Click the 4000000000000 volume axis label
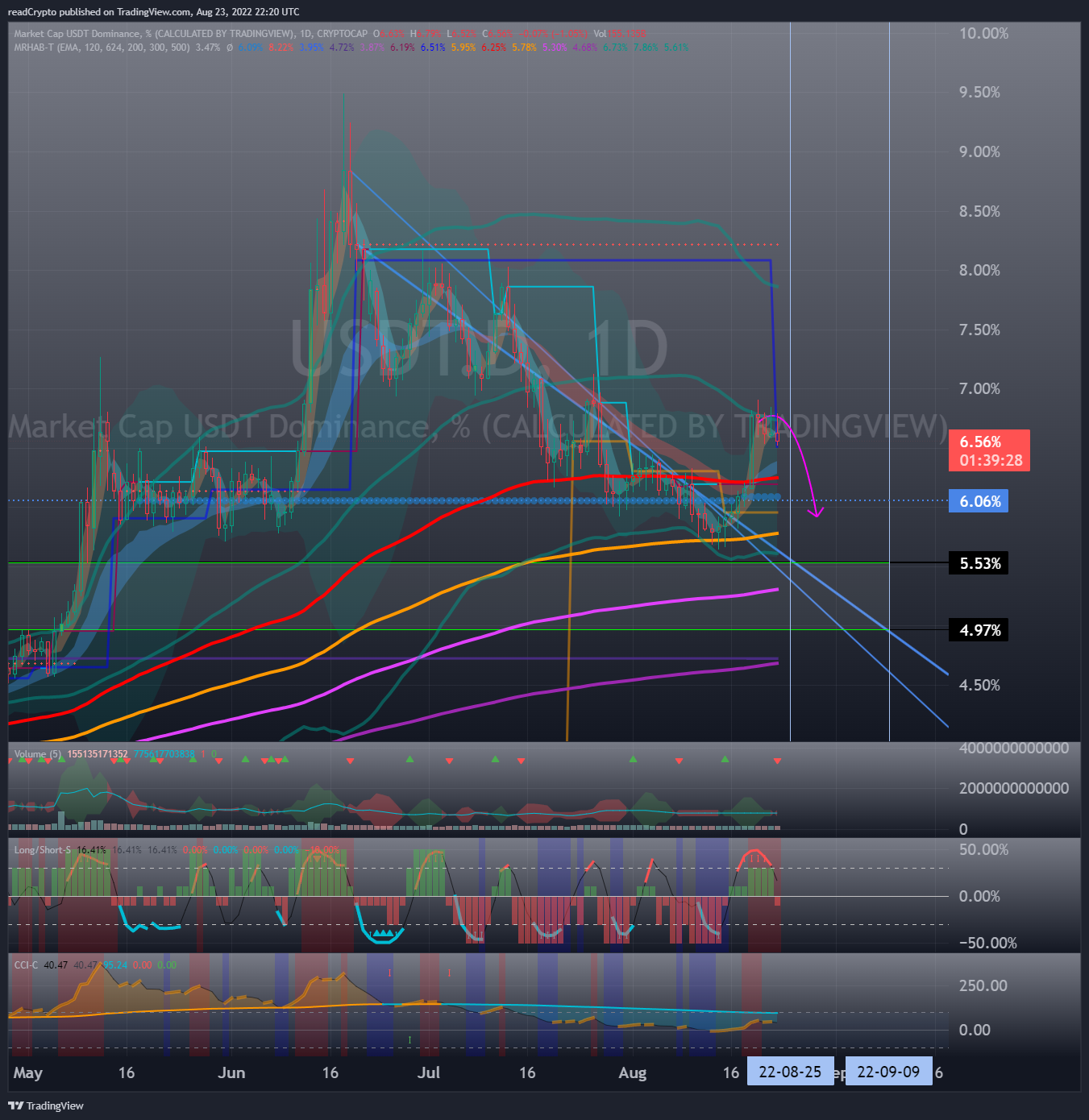The width and height of the screenshot is (1089, 1120). (1014, 748)
